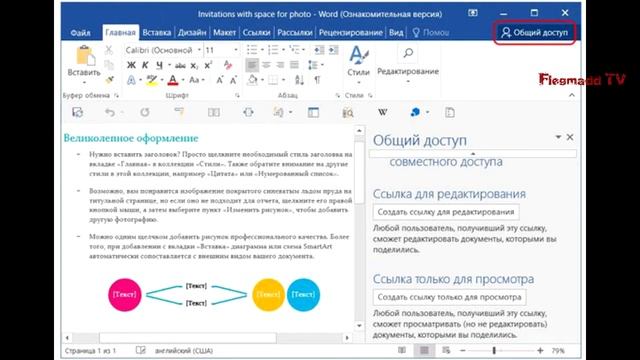Switch to the Вид tab
Image resolution: width=640 pixels, height=360 pixels.
pos(396,33)
